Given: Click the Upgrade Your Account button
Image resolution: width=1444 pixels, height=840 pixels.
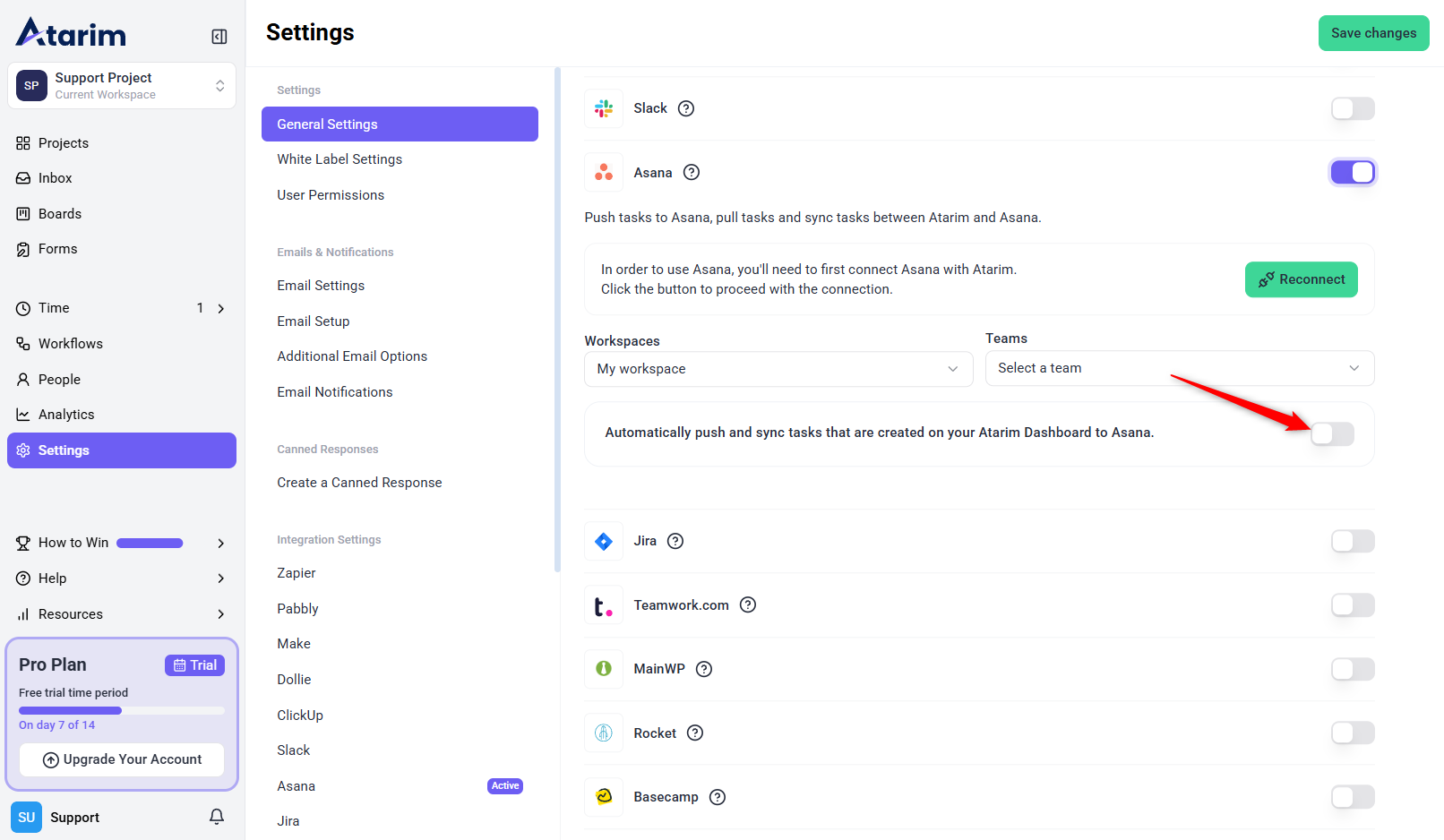Looking at the screenshot, I should tap(122, 759).
